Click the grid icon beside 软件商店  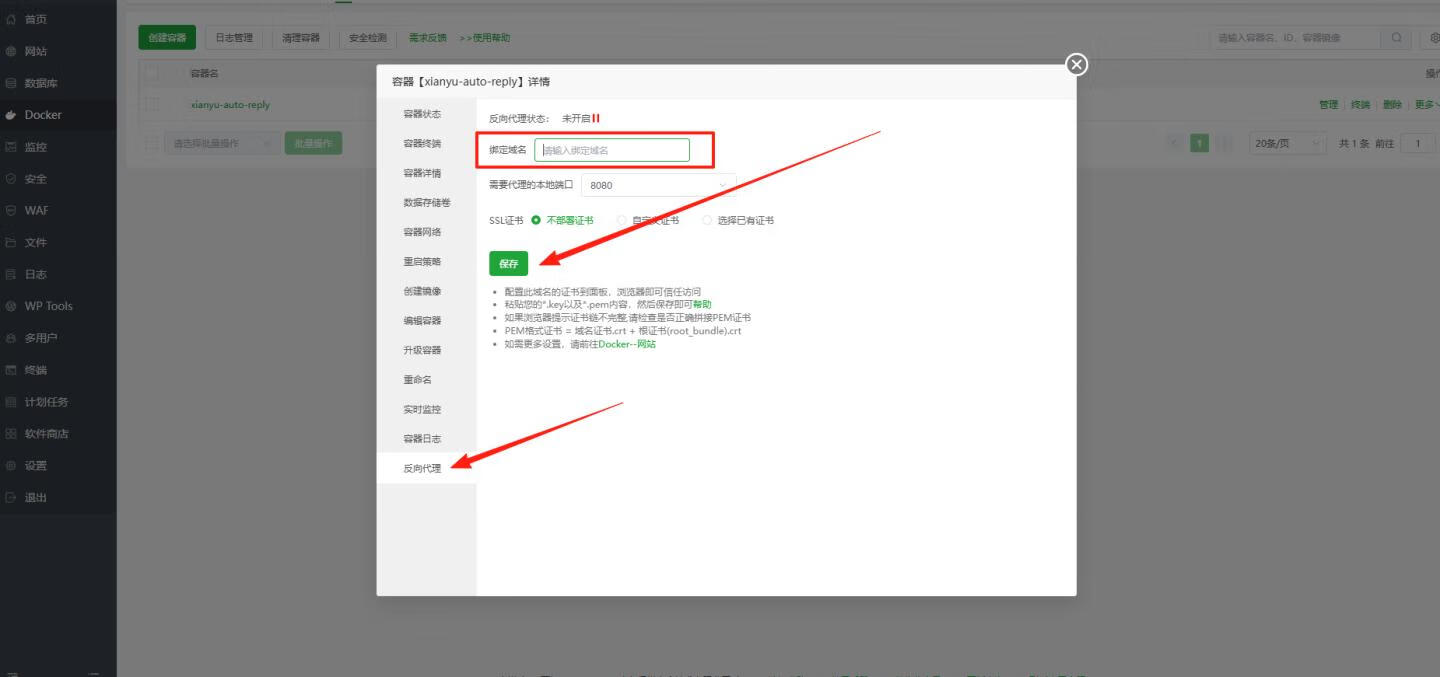click(x=11, y=434)
